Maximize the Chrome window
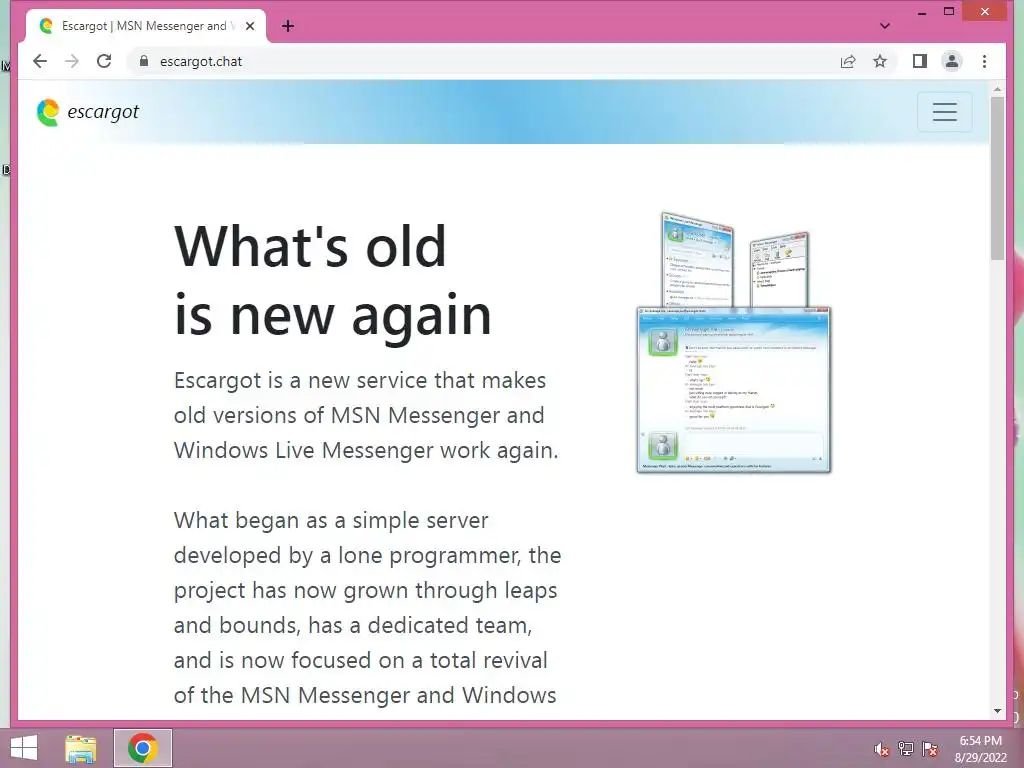 click(x=949, y=11)
